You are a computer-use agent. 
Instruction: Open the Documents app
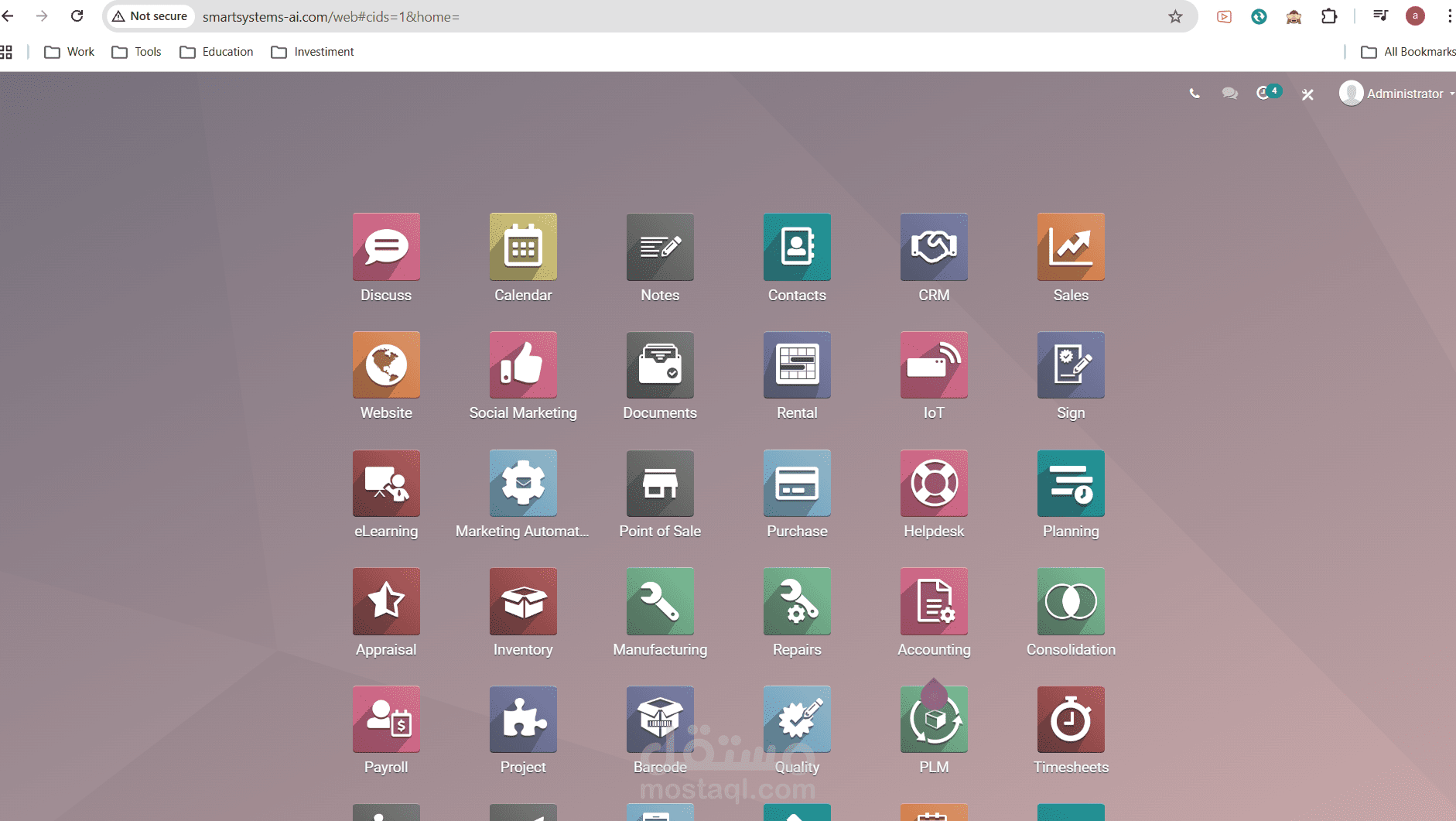pos(660,365)
